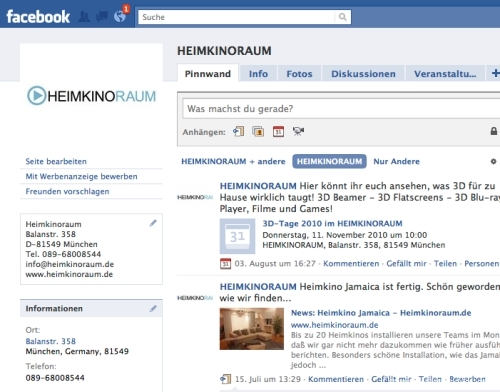The image size is (500, 392).
Task: Open the Jamaica living room photo thumbnail
Action: point(252,329)
